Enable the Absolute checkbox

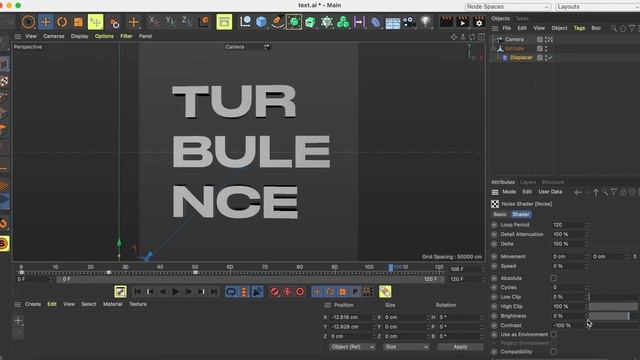click(x=554, y=278)
